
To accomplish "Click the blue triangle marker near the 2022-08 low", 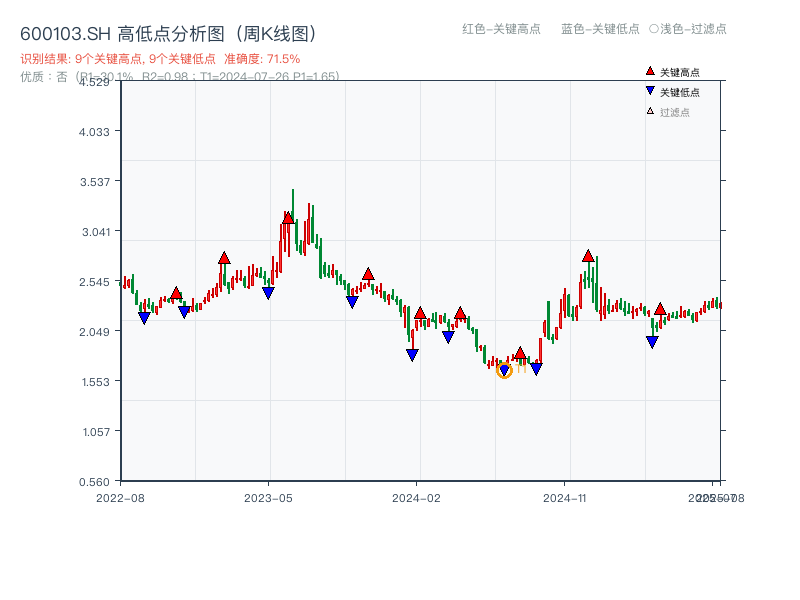I will click(143, 318).
